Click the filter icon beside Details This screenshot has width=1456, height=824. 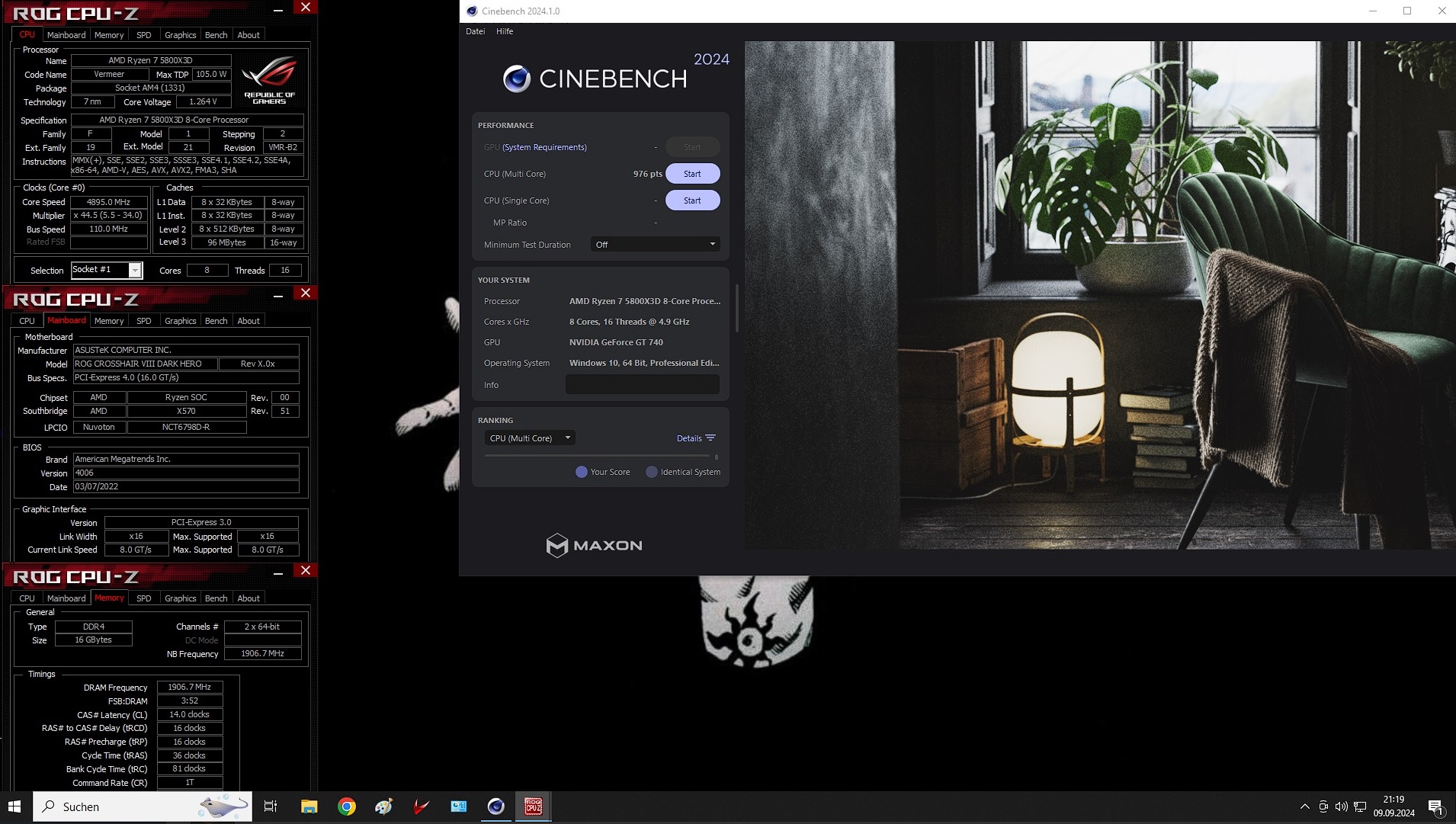(x=710, y=438)
